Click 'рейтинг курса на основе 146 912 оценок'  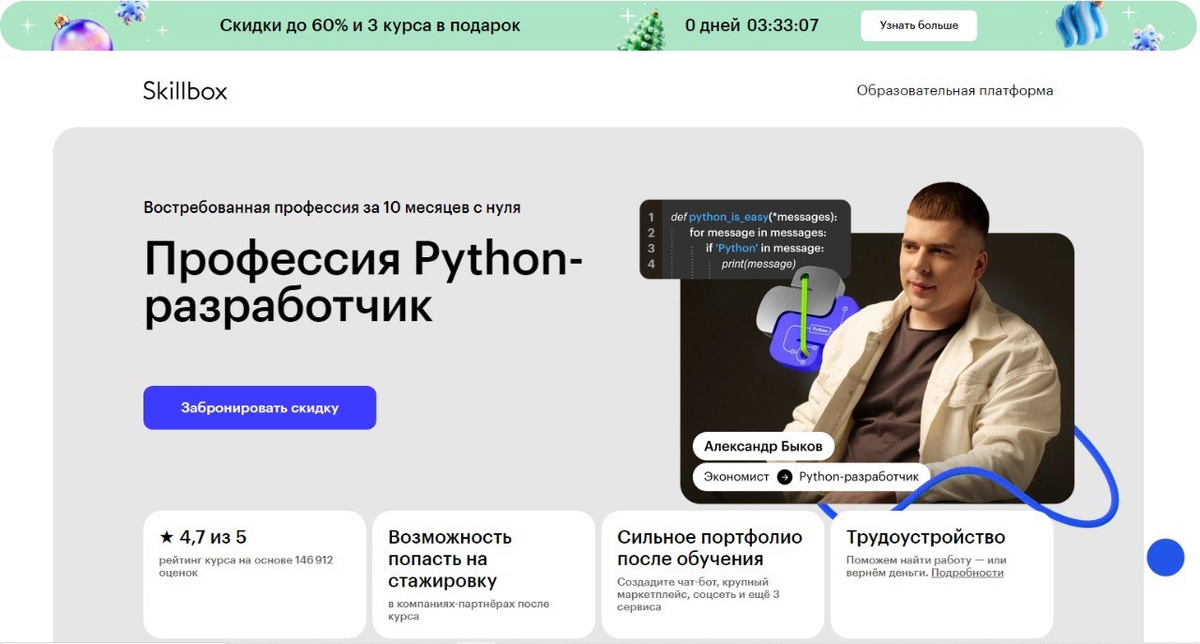[246, 567]
